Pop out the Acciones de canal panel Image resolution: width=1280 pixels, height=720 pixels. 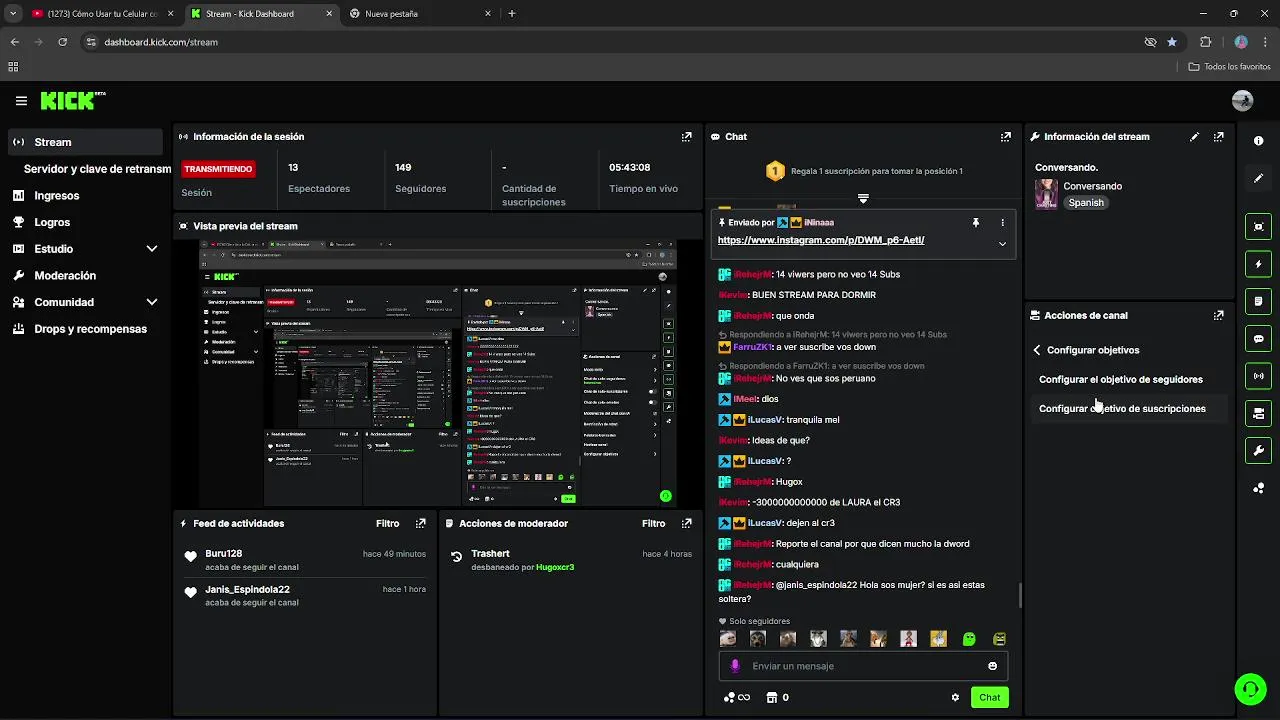click(x=1218, y=315)
